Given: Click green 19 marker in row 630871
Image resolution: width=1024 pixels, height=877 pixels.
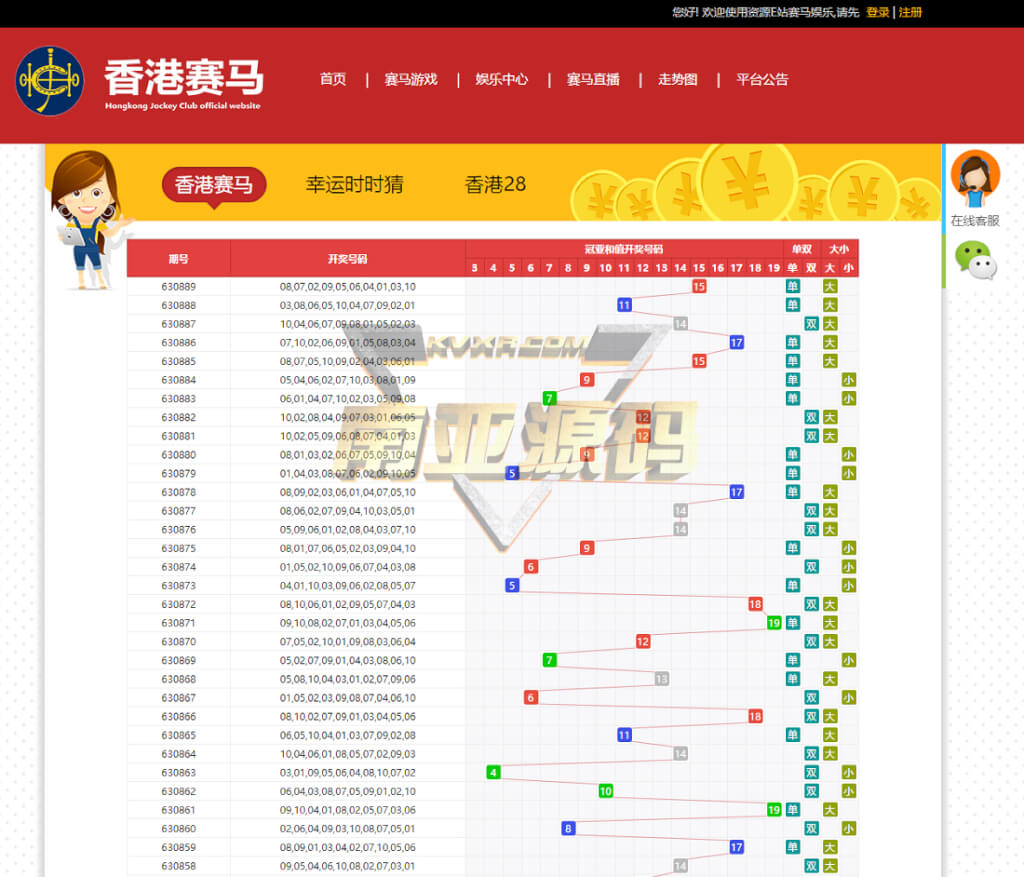Looking at the screenshot, I should [774, 623].
